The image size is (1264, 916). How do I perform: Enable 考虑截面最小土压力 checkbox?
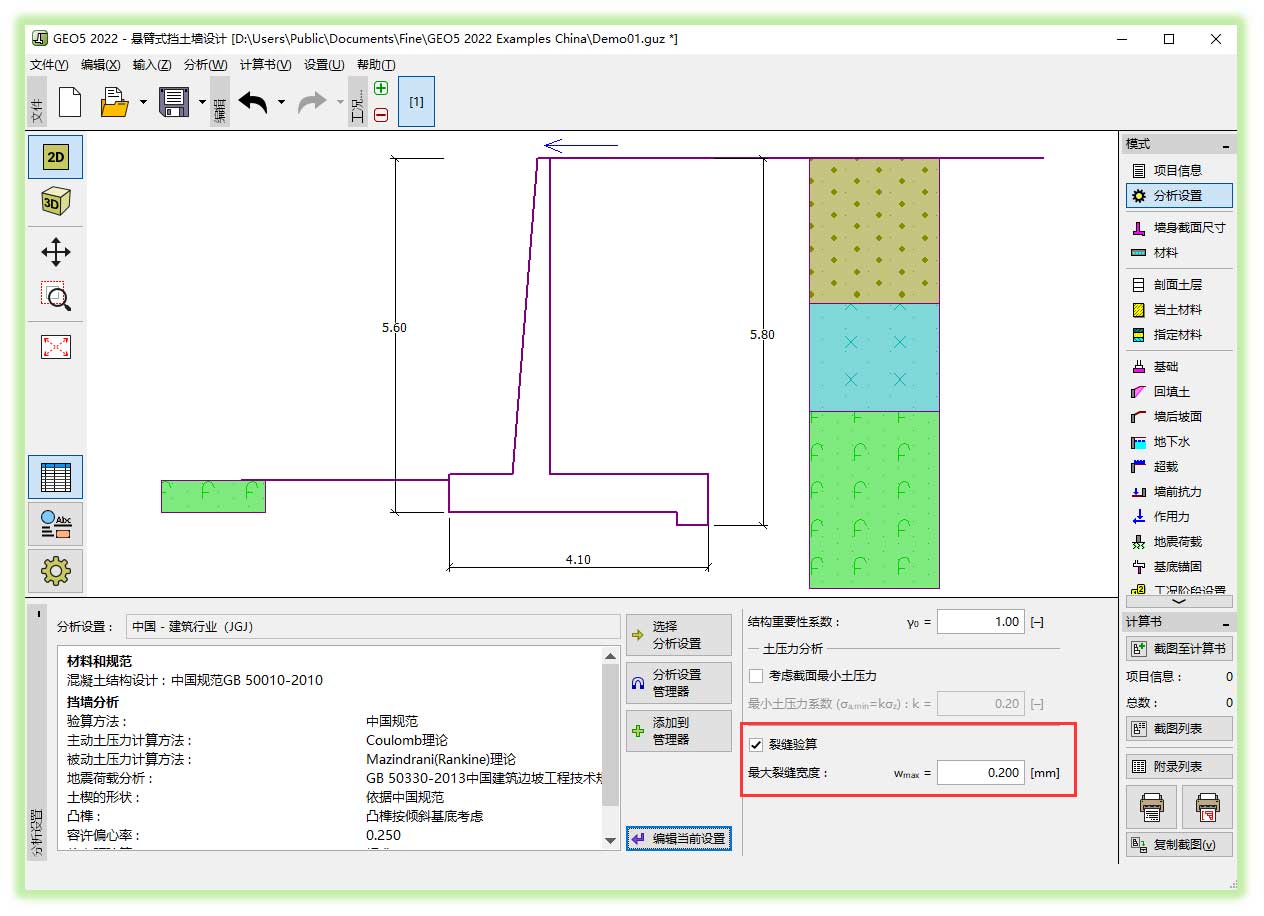tap(756, 676)
